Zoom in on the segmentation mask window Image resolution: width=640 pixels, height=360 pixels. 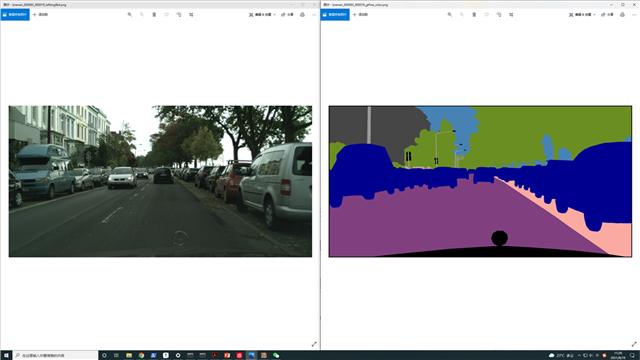pyautogui.click(x=450, y=15)
